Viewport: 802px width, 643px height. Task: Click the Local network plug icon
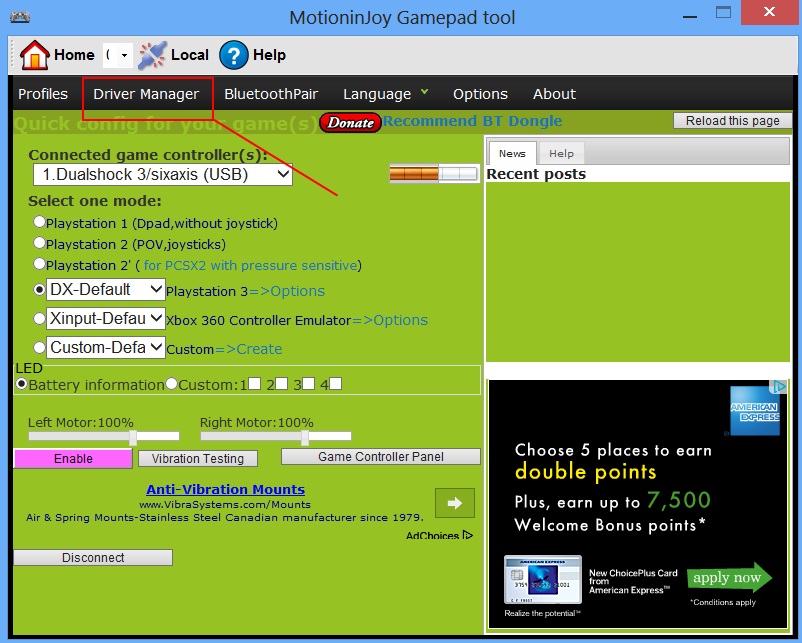pyautogui.click(x=152, y=54)
